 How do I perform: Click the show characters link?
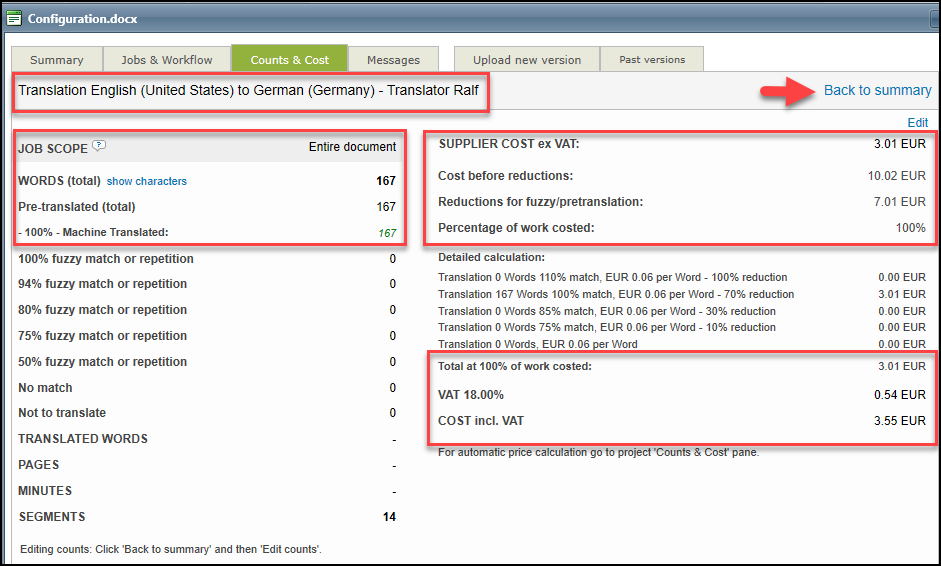coord(147,182)
